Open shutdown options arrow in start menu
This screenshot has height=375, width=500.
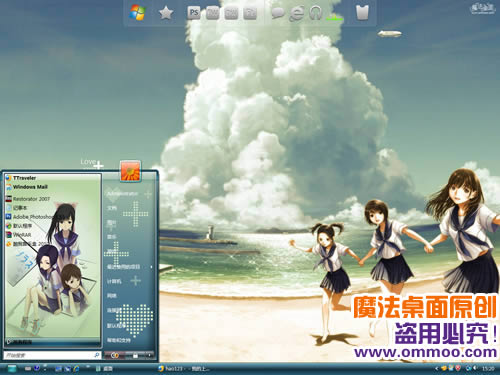(149, 355)
